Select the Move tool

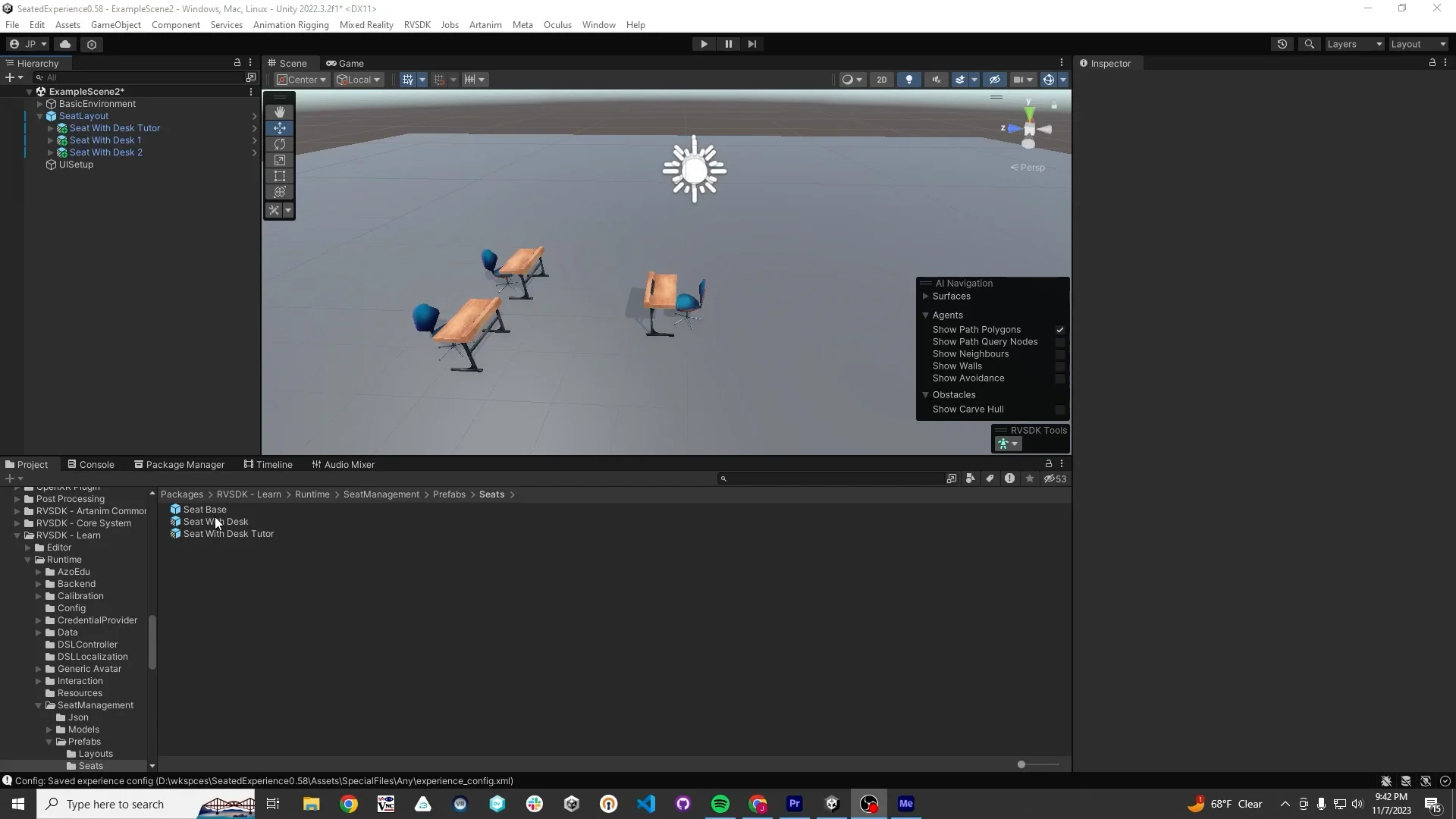click(279, 128)
